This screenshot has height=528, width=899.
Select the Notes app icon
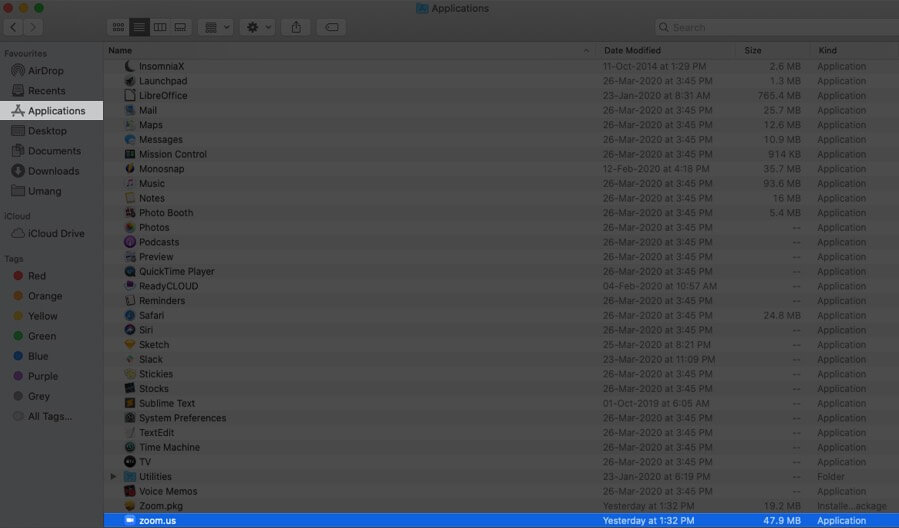pos(130,198)
